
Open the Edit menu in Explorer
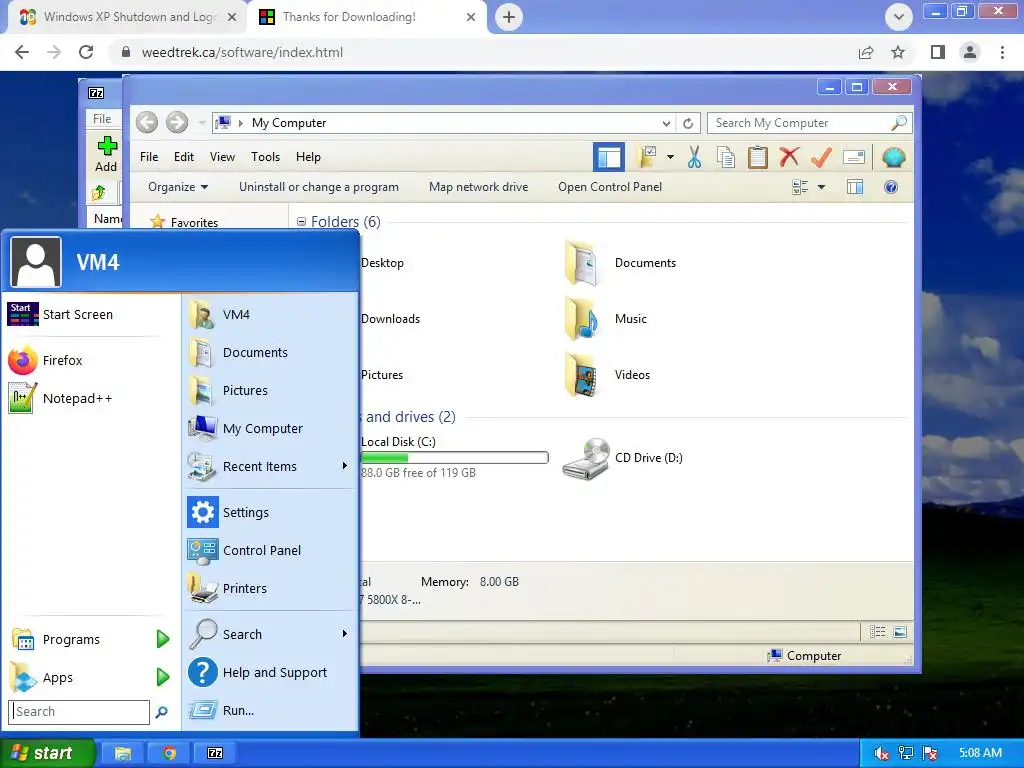click(184, 157)
